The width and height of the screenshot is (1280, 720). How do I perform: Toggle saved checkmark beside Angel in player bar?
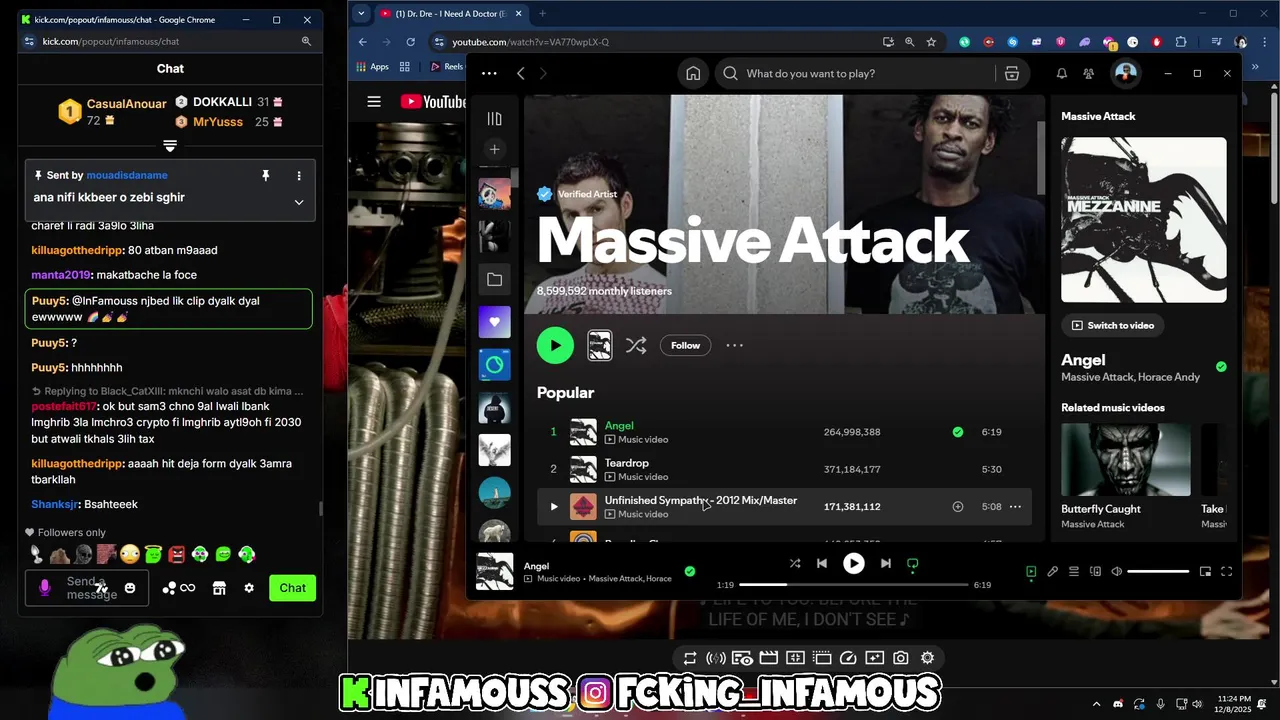[x=689, y=572]
